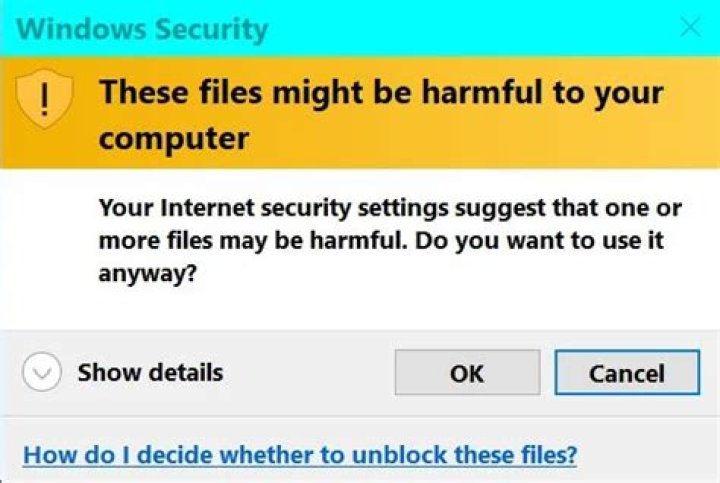720x483 pixels.
Task: Click the gray button bar between Show details and OK
Action: click(309, 372)
